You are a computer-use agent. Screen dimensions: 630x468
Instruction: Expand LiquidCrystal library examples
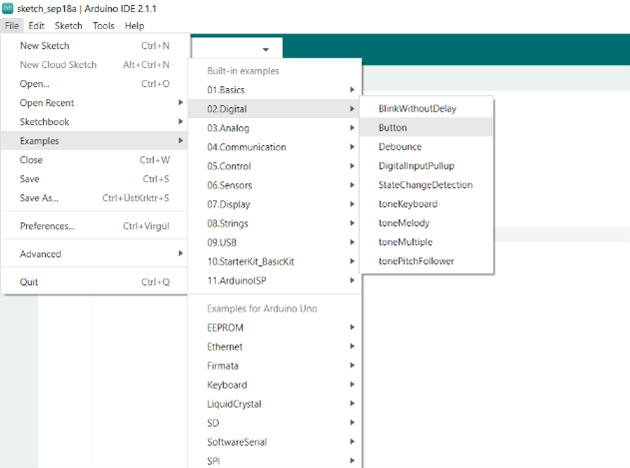click(275, 404)
